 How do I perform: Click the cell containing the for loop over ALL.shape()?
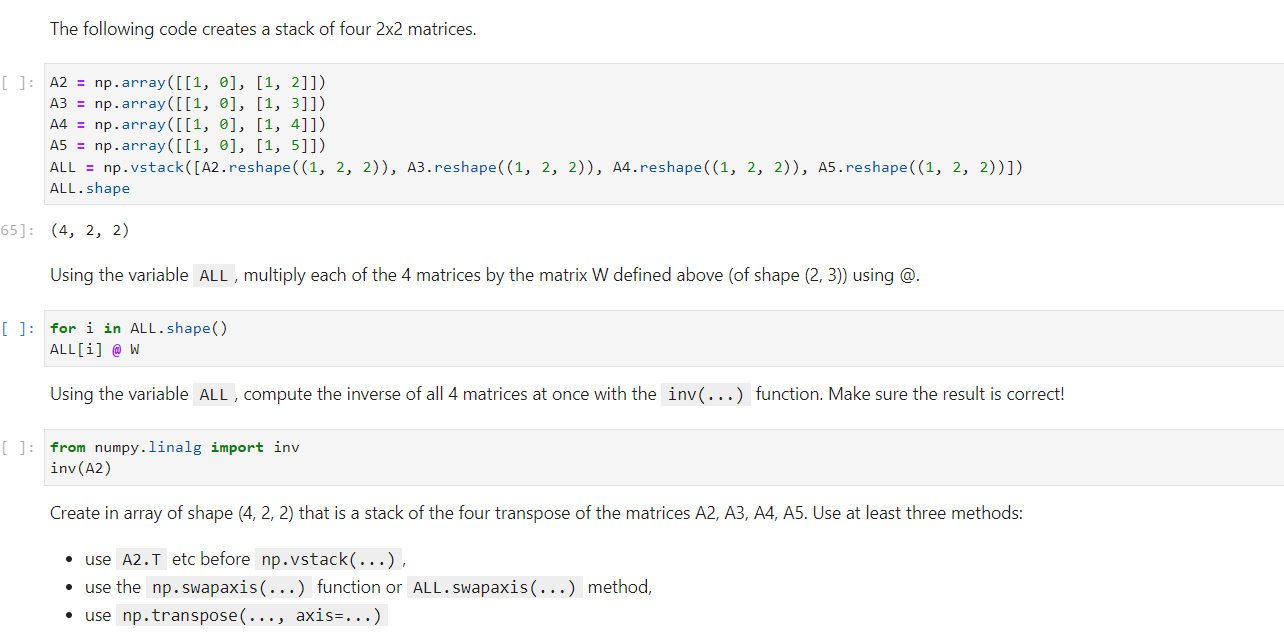point(400,339)
